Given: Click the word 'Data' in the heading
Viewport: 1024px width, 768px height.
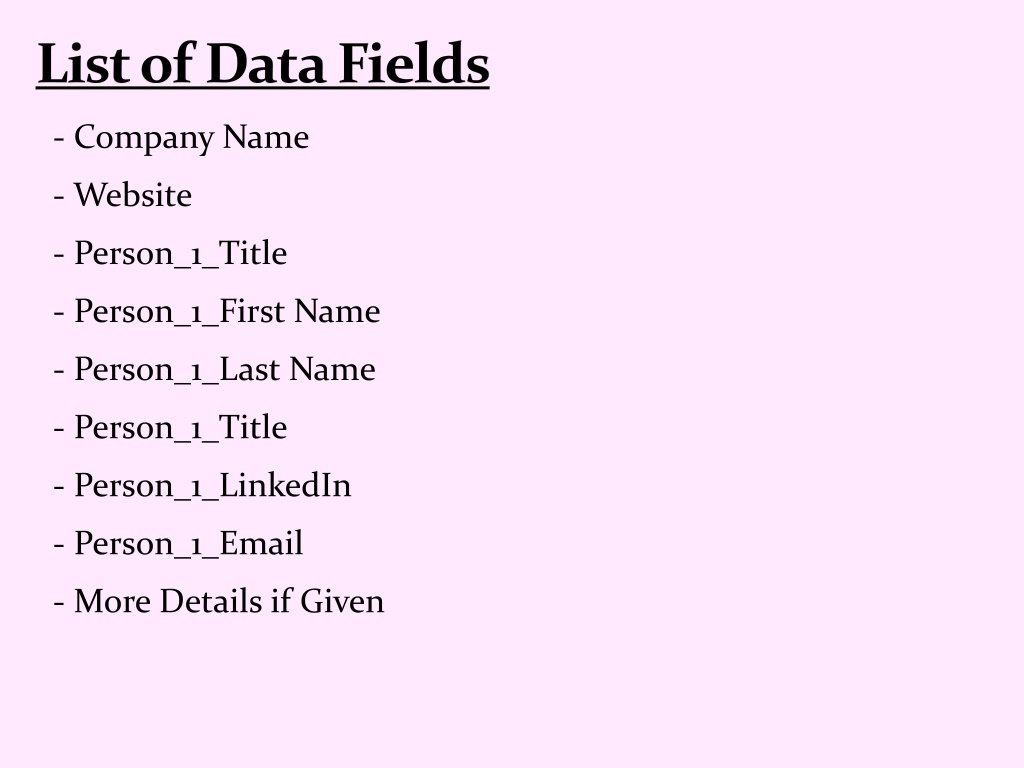Looking at the screenshot, I should coord(266,63).
